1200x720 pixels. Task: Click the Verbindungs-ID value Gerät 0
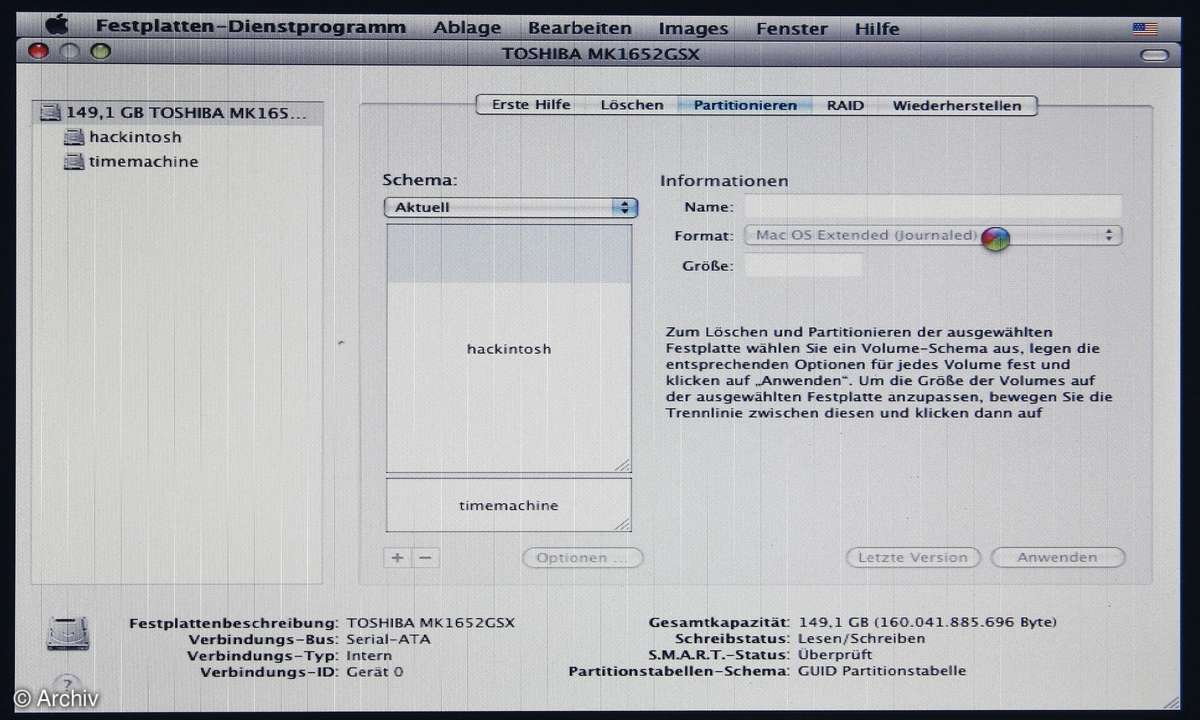coord(374,672)
